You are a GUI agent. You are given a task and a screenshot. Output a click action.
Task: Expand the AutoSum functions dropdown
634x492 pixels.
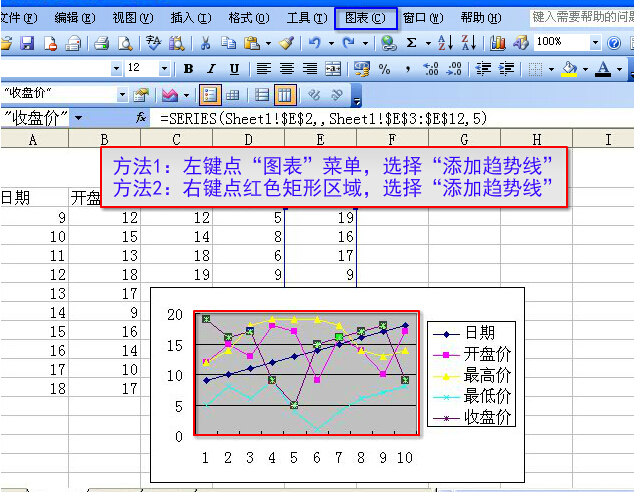tap(428, 43)
